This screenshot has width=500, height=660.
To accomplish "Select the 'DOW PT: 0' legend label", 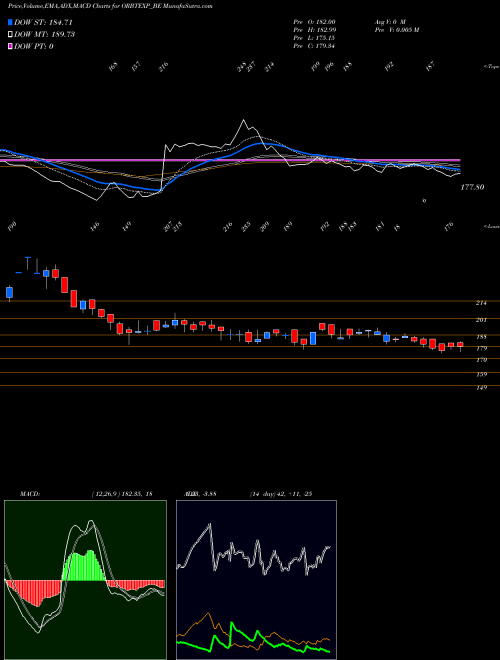I will (34, 46).
